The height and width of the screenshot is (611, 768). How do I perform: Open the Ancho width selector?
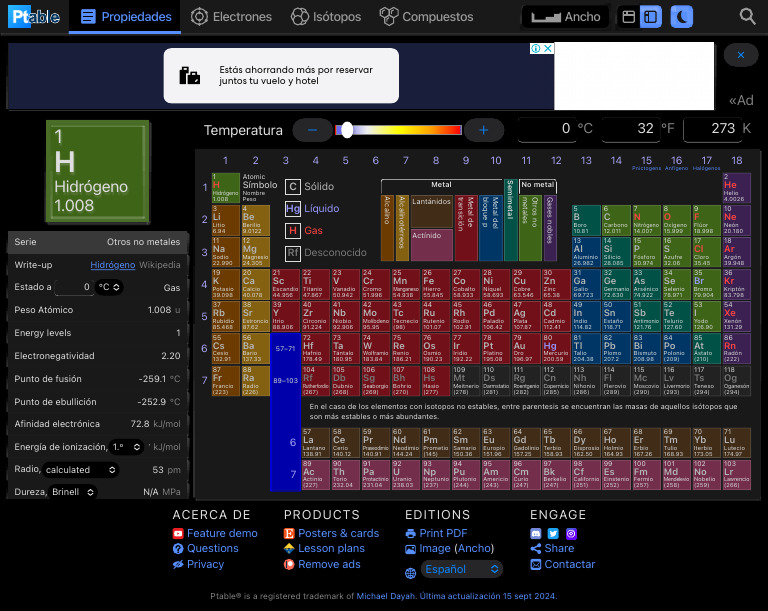pos(566,17)
